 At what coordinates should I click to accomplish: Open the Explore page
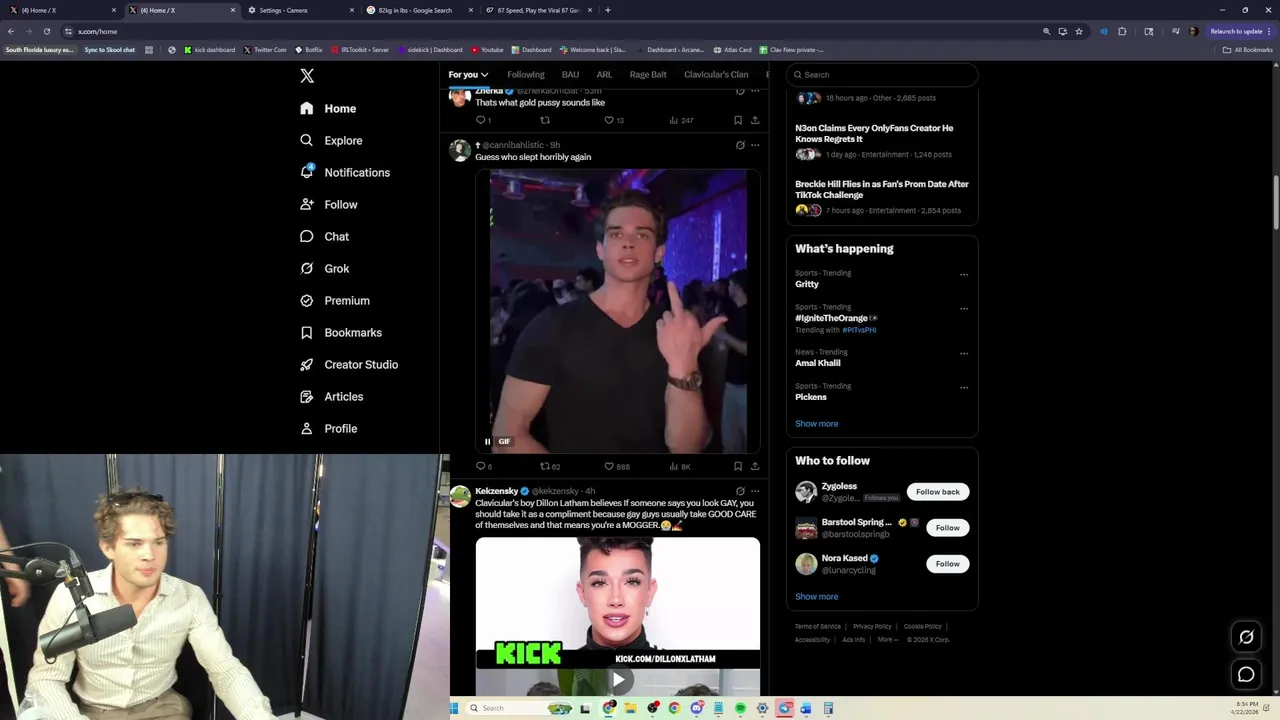(331, 140)
